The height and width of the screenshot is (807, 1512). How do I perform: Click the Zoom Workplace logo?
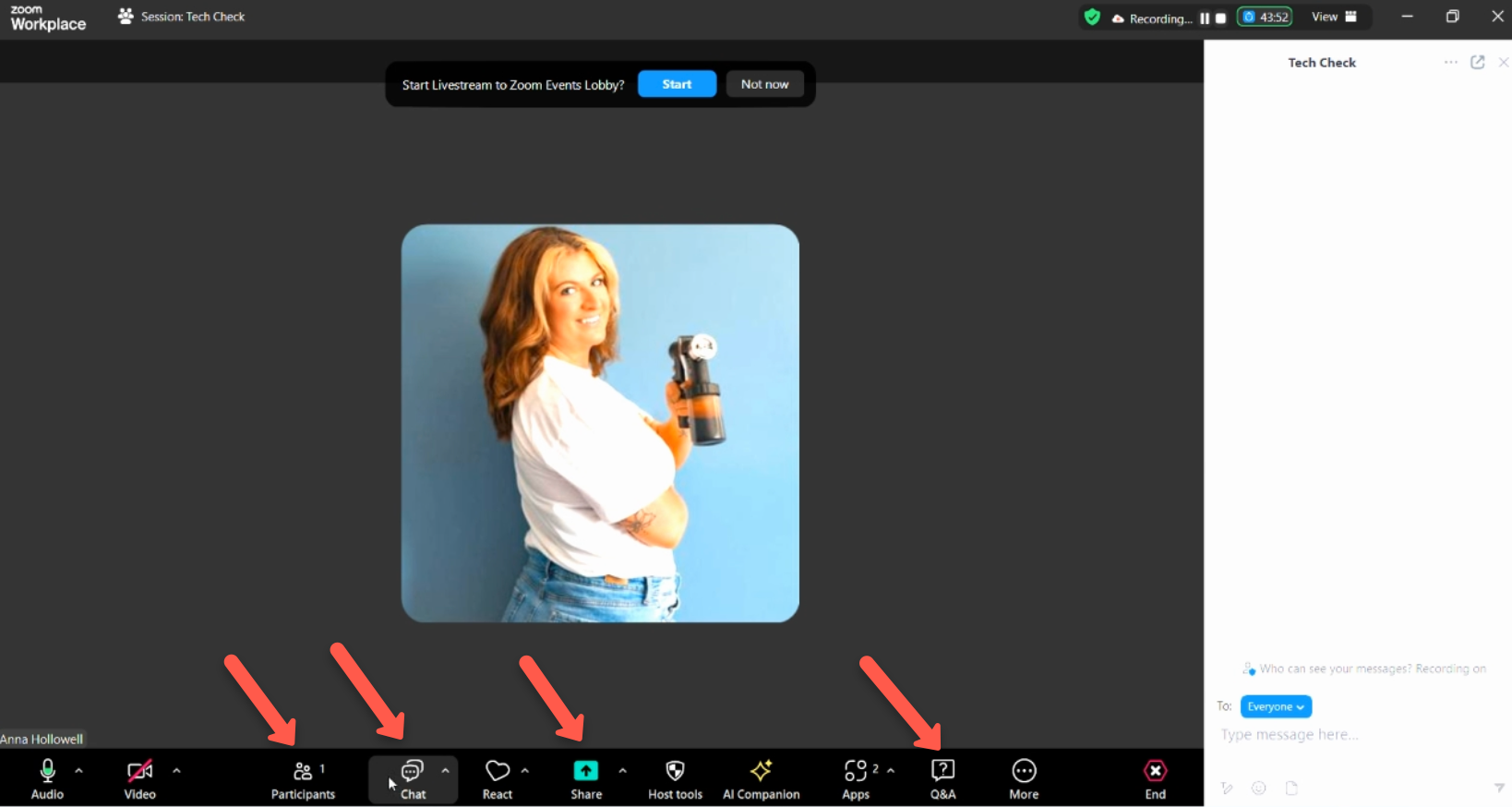[x=48, y=18]
